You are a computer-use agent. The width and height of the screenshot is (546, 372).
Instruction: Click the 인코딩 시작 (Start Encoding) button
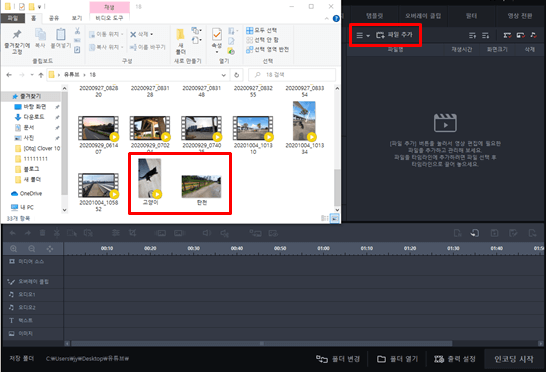[x=514, y=359]
